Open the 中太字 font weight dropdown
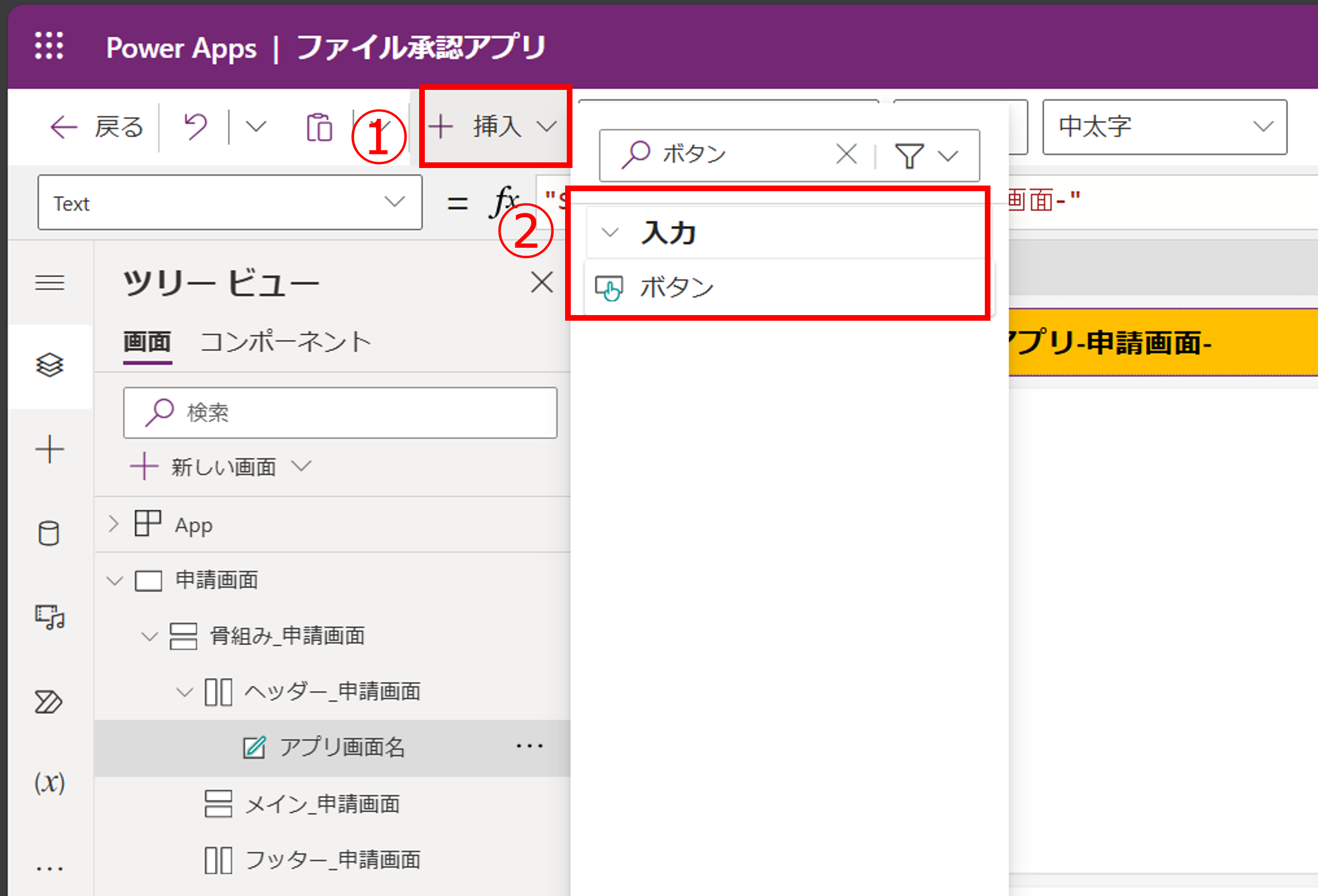The image size is (1318, 896). click(x=1164, y=127)
